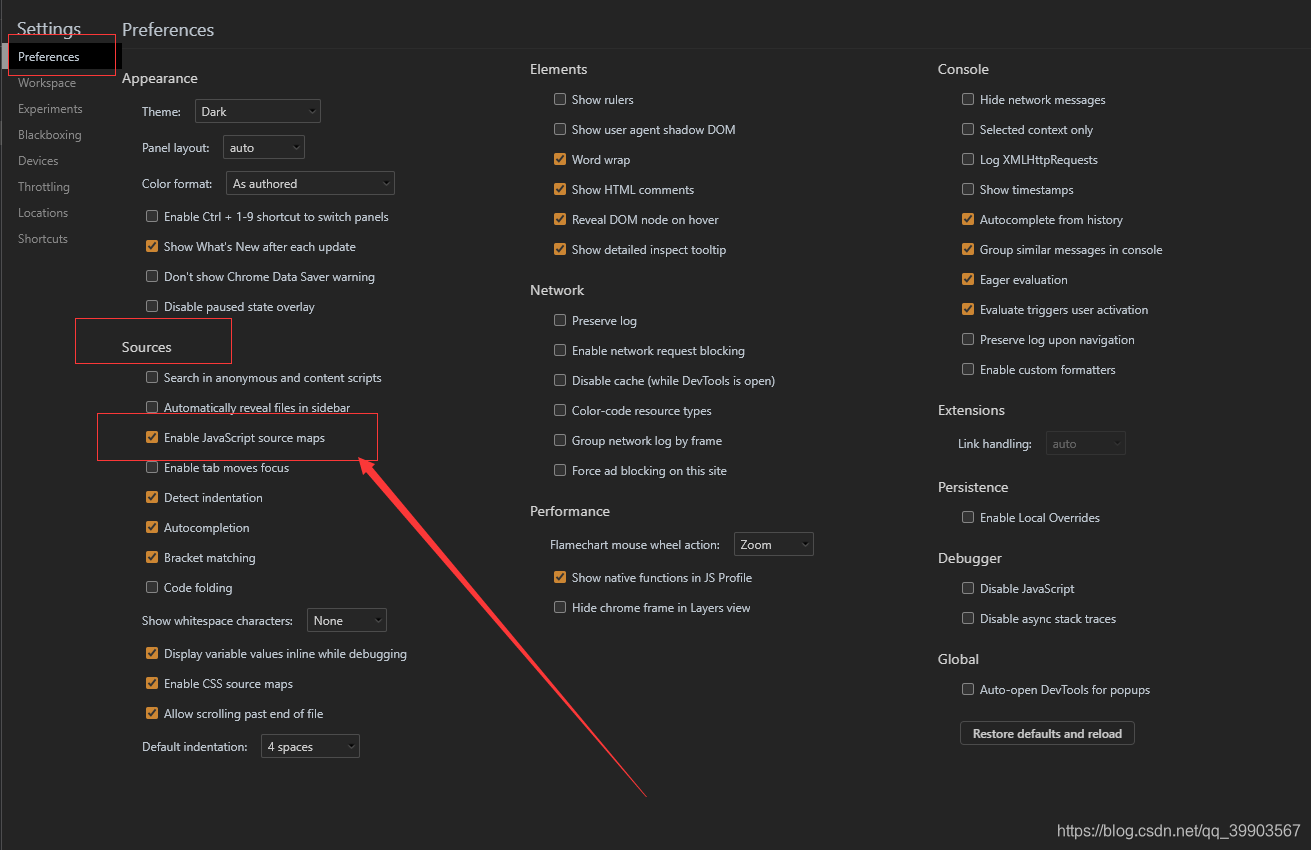Uncheck Autocomplete from history
Screen dimensions: 1311x850
[x=968, y=219]
